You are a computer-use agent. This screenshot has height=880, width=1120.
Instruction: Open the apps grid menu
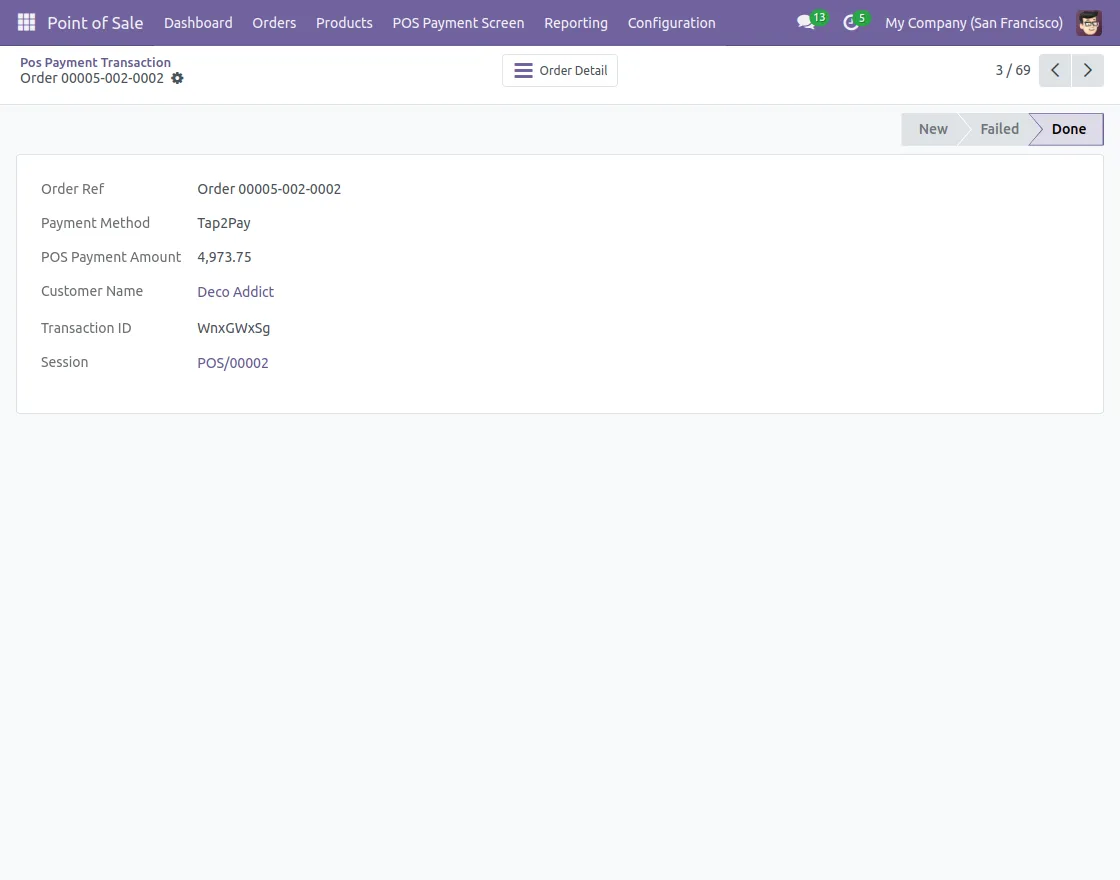click(x=26, y=22)
